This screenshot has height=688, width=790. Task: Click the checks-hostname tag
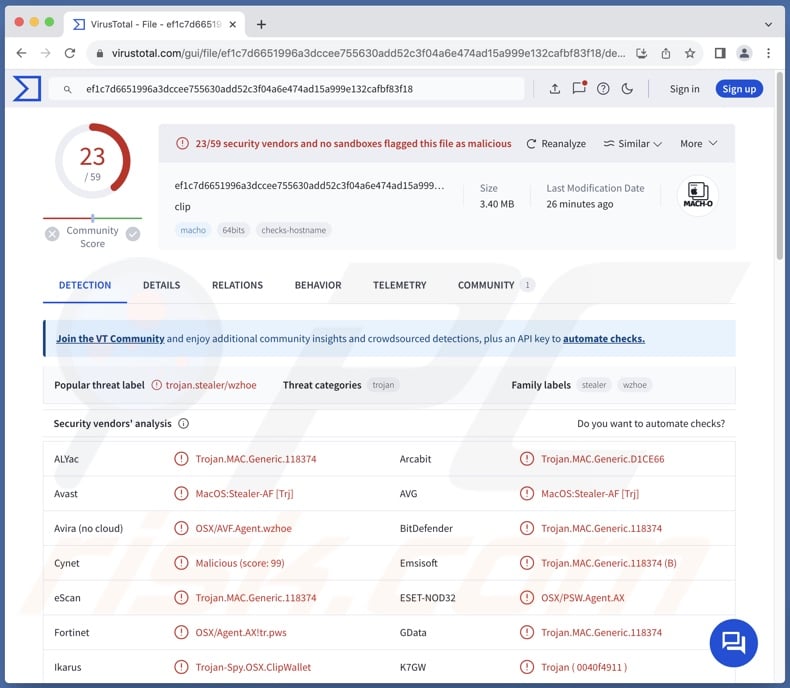293,230
